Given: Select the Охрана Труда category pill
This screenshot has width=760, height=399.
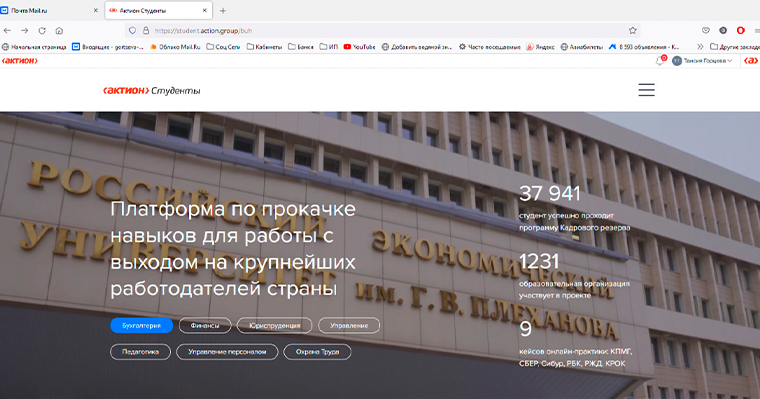Looking at the screenshot, I should 317,352.
